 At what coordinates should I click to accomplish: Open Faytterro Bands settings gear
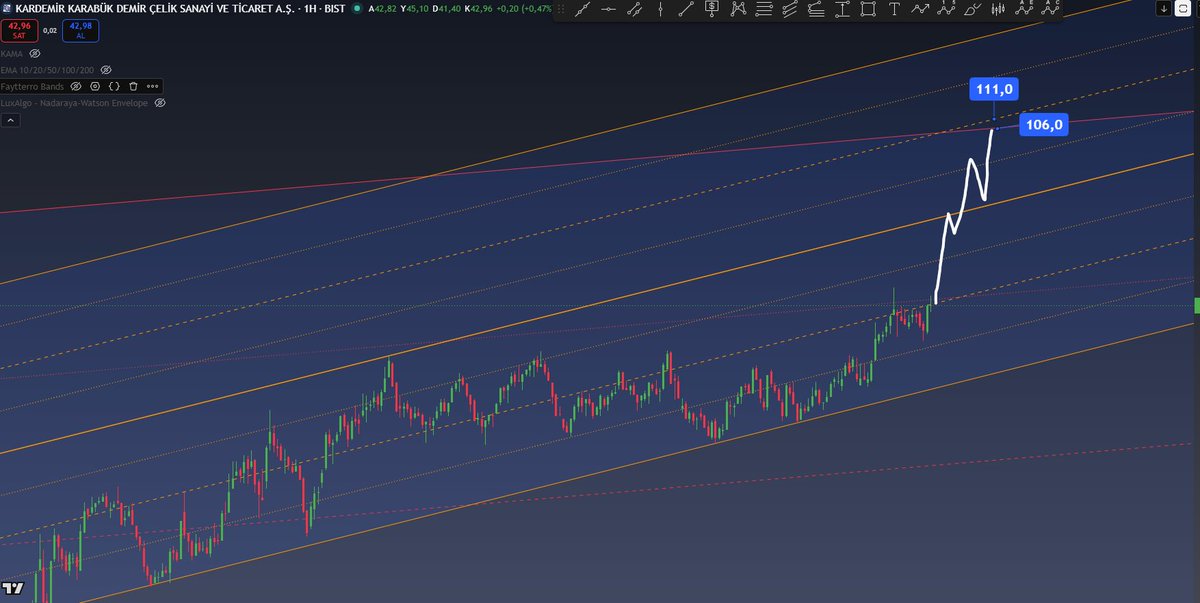pos(95,86)
